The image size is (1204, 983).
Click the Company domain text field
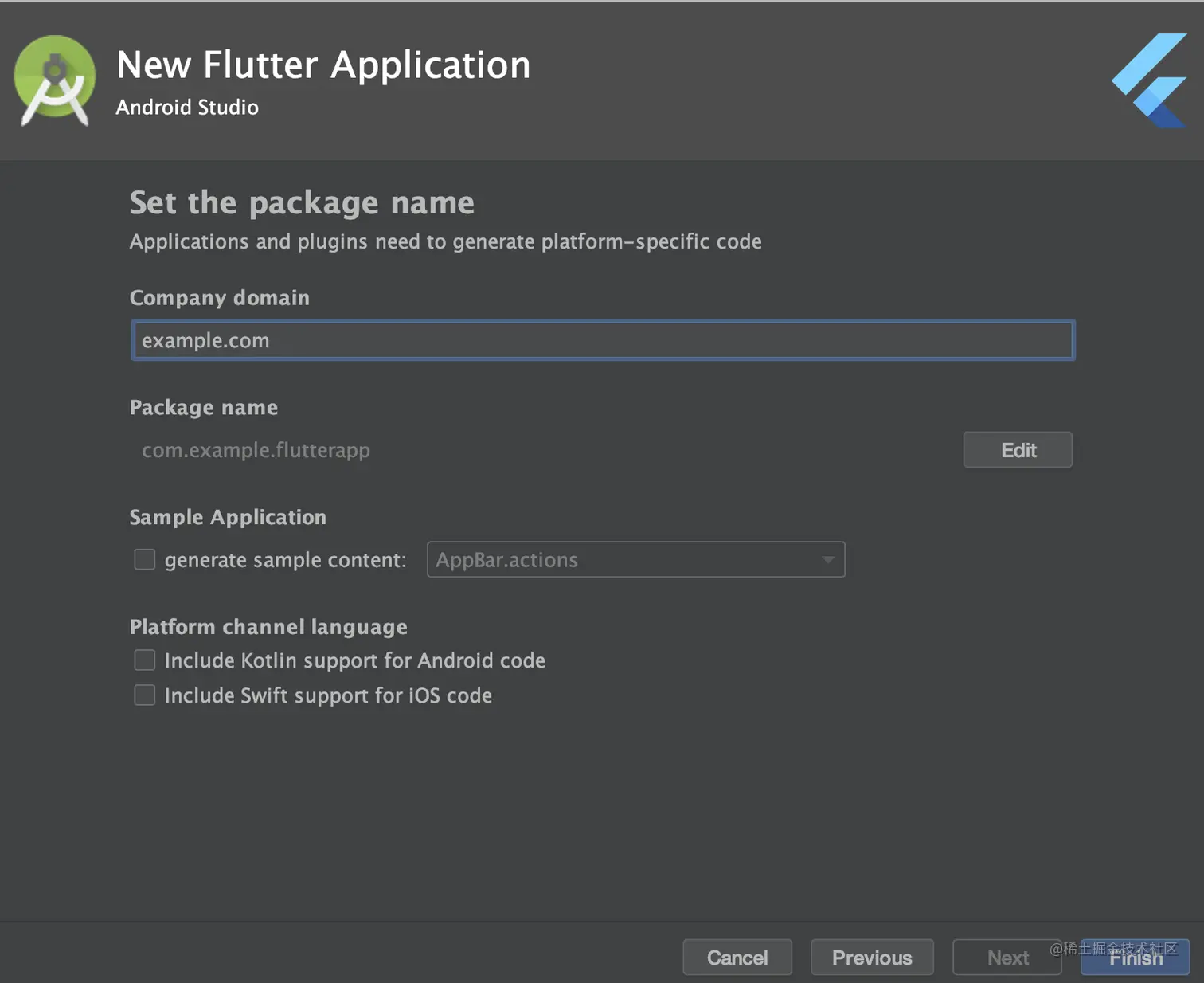(603, 341)
